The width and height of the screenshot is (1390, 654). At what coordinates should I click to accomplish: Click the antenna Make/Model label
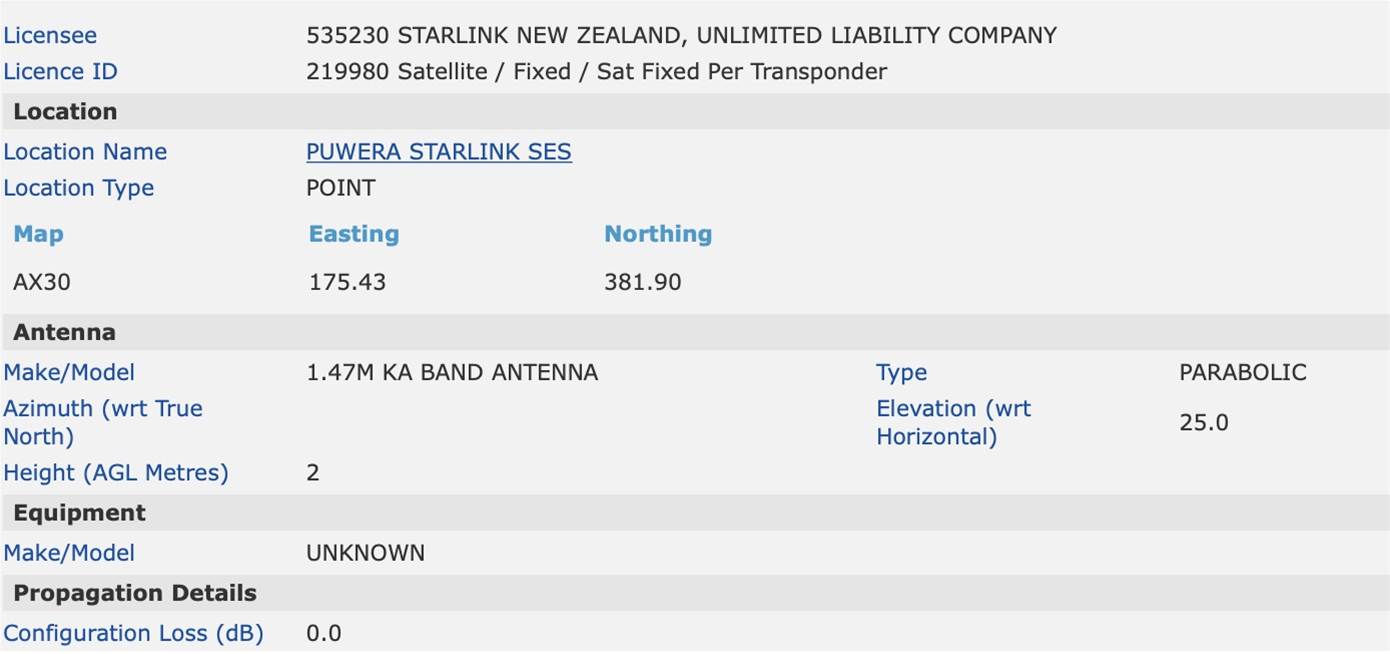[69, 373]
